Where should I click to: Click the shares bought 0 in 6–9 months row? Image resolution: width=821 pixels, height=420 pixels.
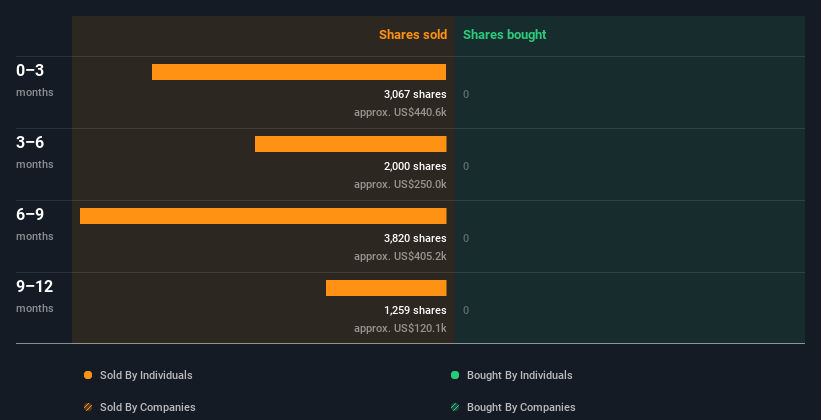(x=466, y=238)
